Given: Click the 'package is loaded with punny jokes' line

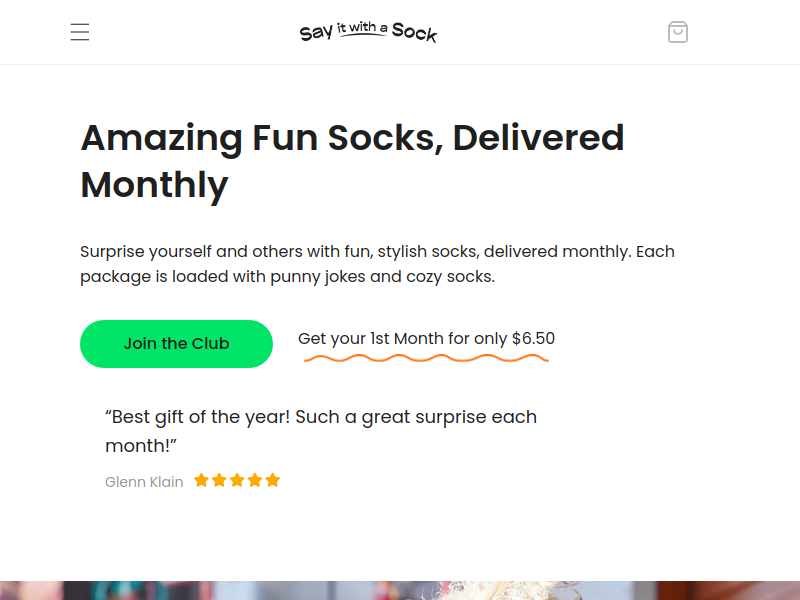Looking at the screenshot, I should [287, 276].
